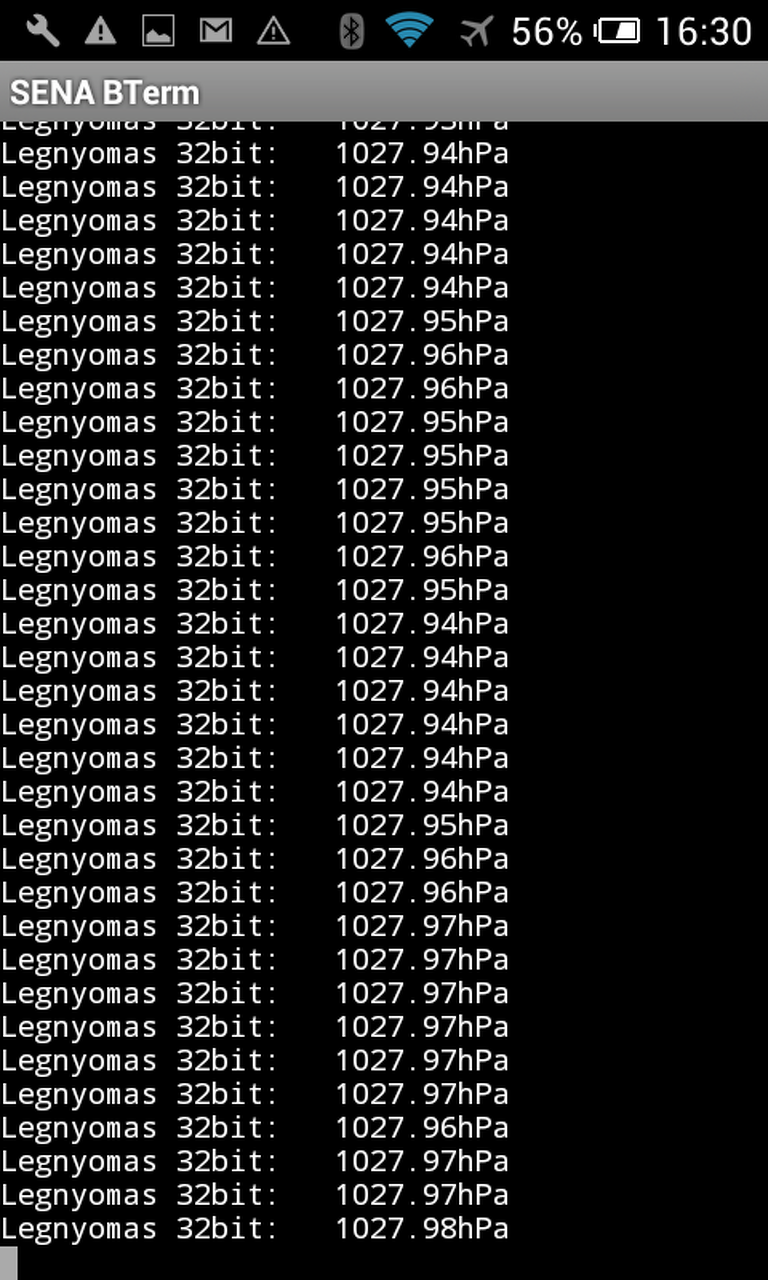Tap the last line reading 1027.98hPa
The width and height of the screenshot is (768, 1280).
point(255,1228)
